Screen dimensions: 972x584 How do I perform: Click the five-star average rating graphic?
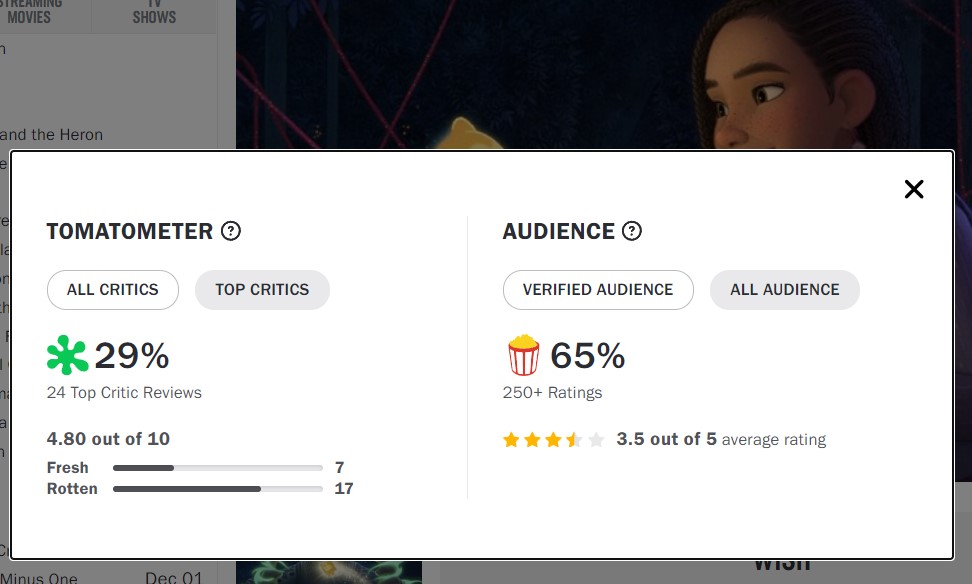[554, 440]
